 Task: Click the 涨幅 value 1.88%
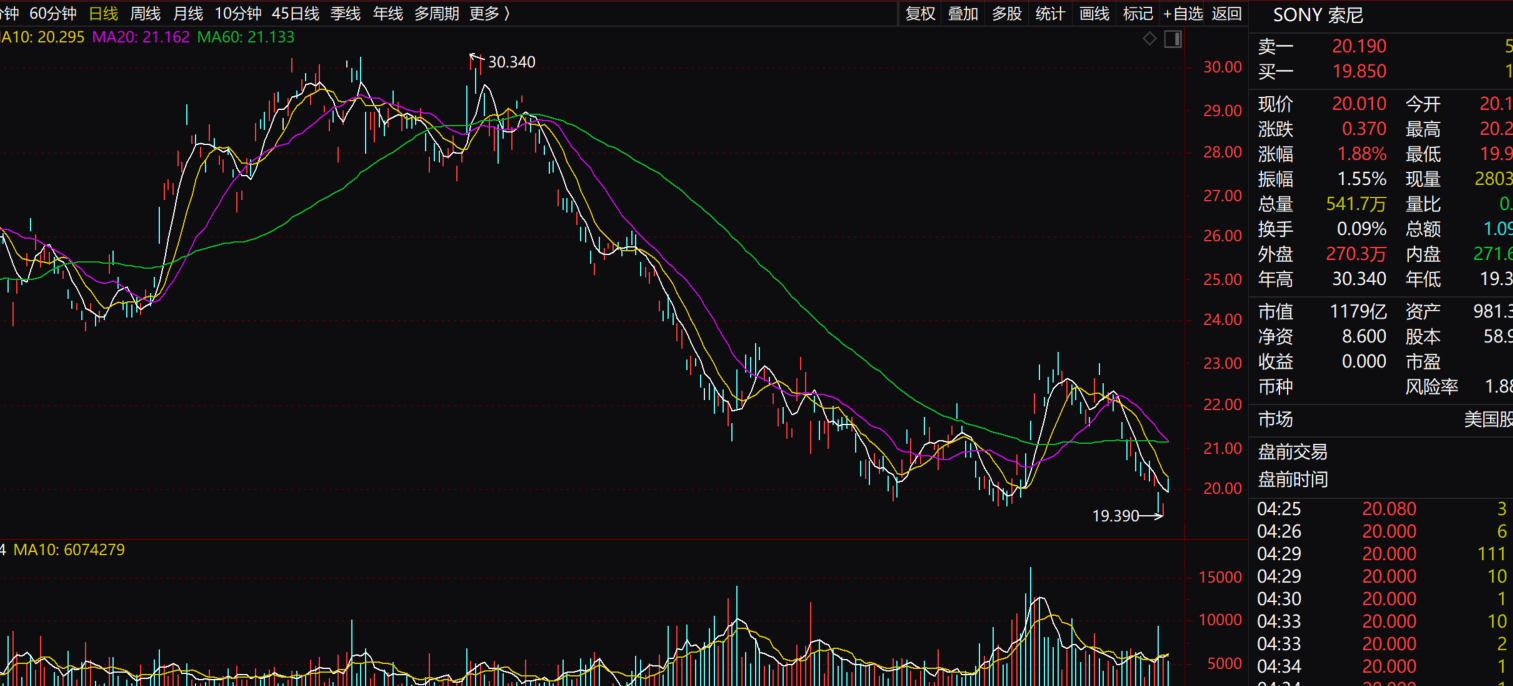1362,154
